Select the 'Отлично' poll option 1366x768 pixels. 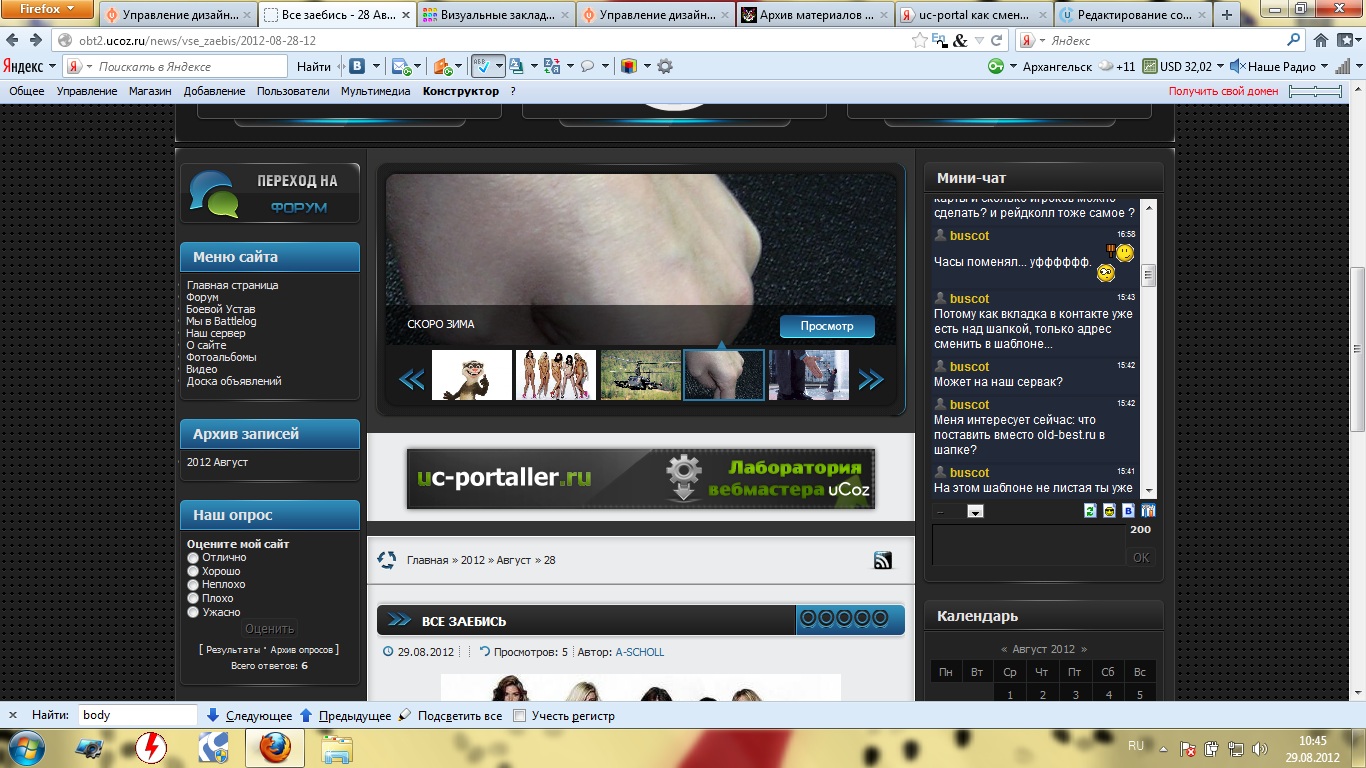coord(193,558)
